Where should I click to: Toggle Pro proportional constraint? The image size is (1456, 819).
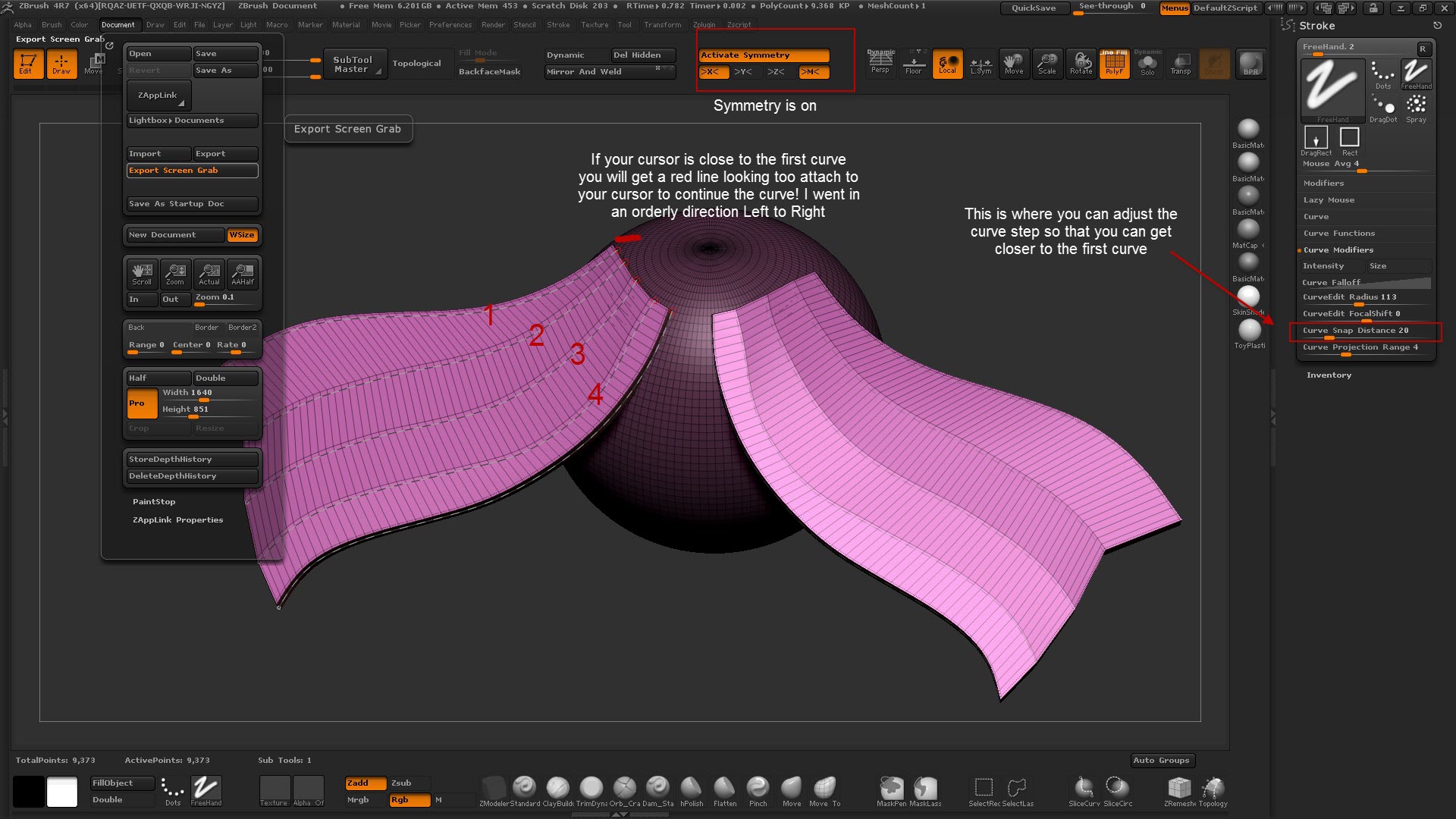coord(142,403)
